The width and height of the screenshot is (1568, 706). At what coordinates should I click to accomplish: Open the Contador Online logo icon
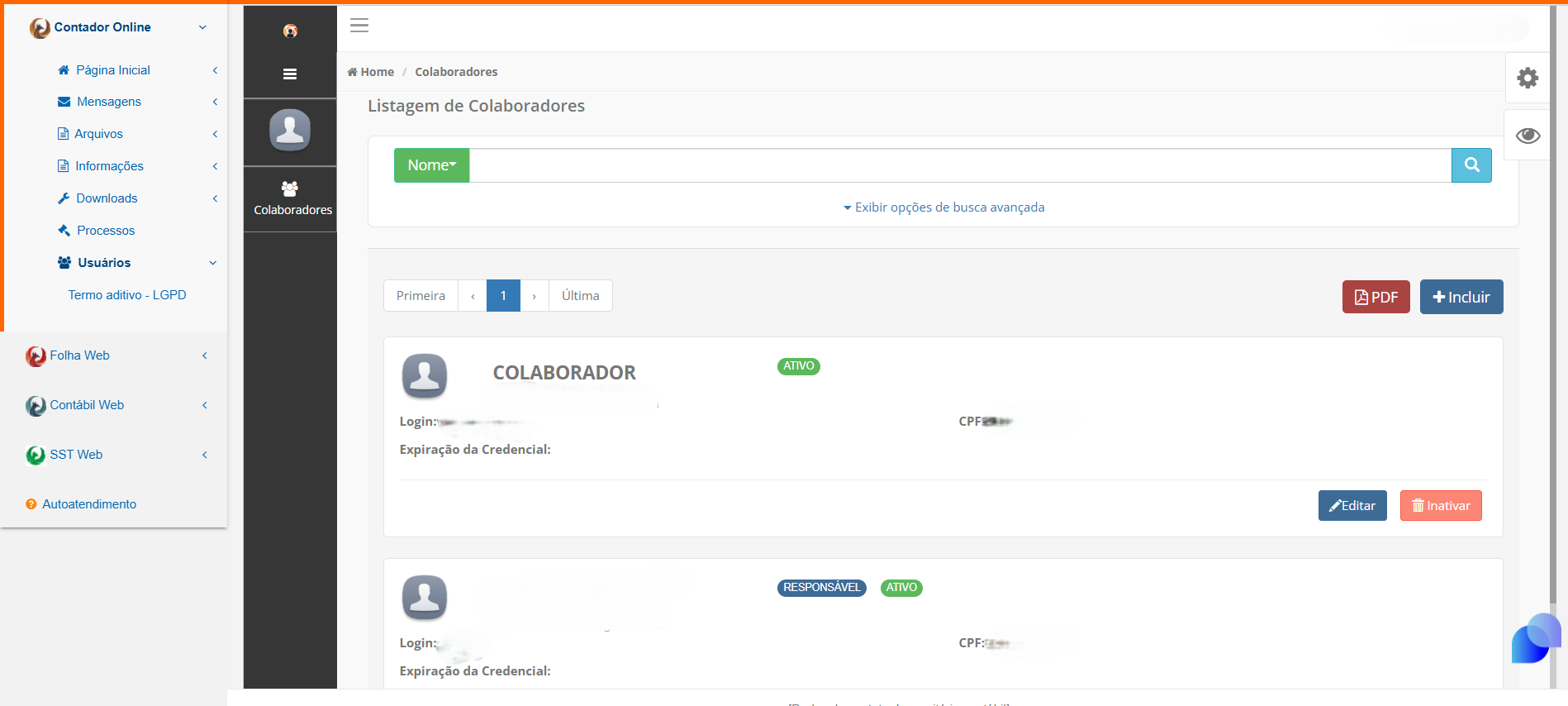[x=40, y=28]
